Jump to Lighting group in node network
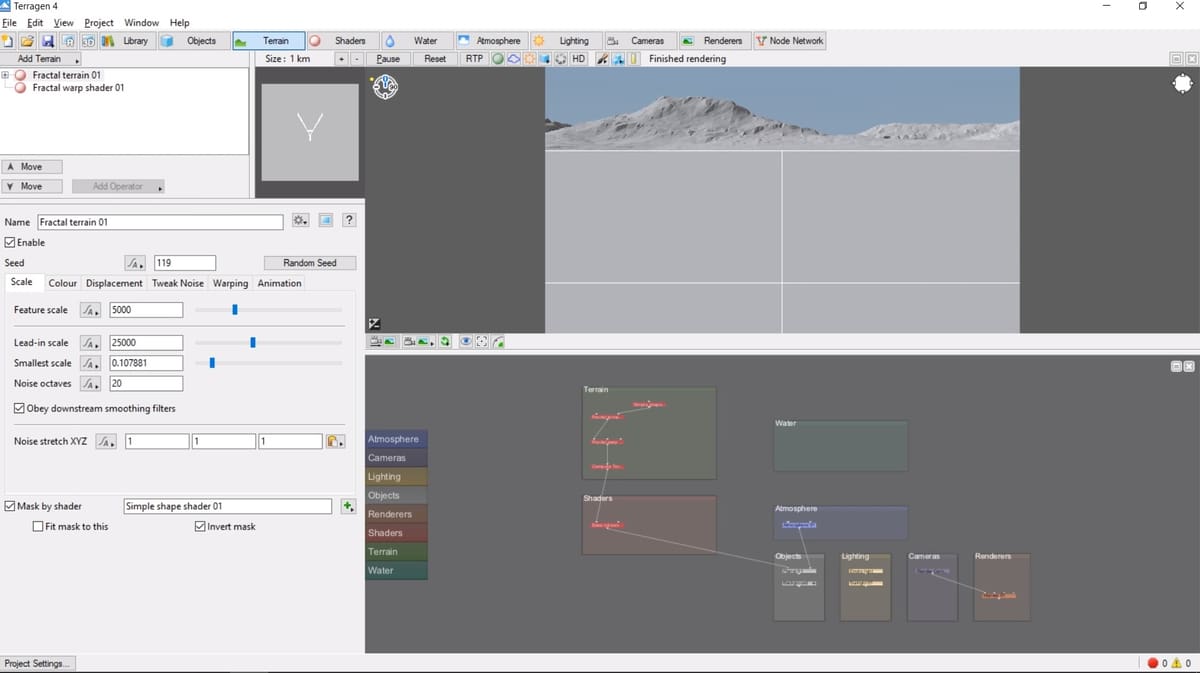 [x=397, y=477]
